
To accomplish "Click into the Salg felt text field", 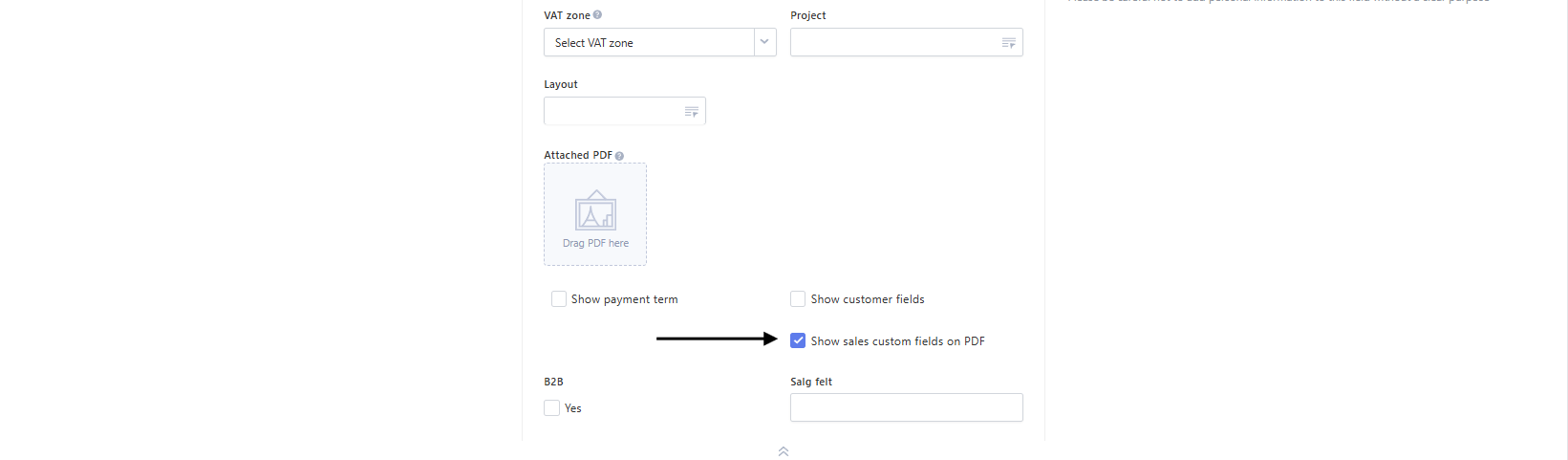I will click(x=907, y=407).
